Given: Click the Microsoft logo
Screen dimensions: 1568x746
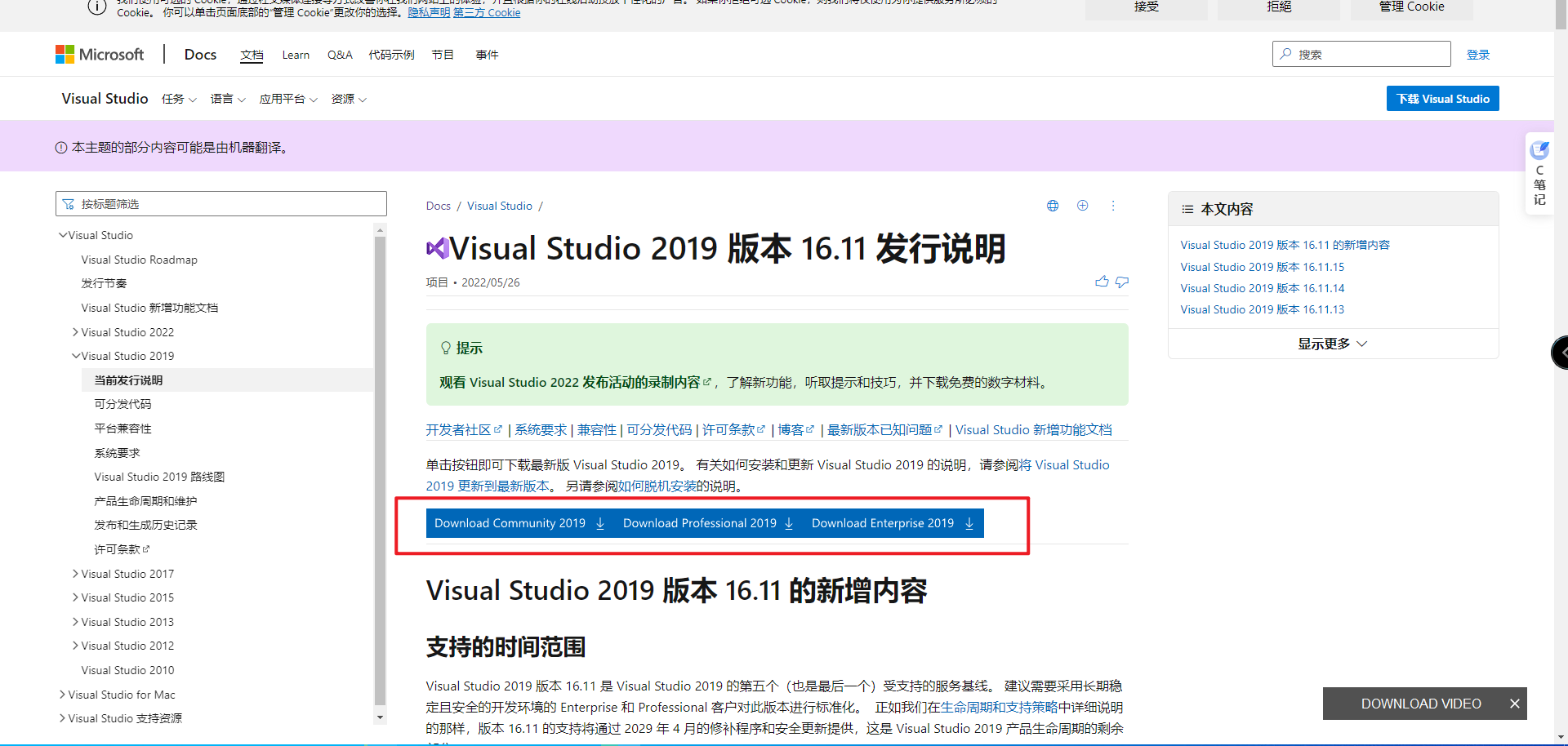Looking at the screenshot, I should (x=100, y=54).
